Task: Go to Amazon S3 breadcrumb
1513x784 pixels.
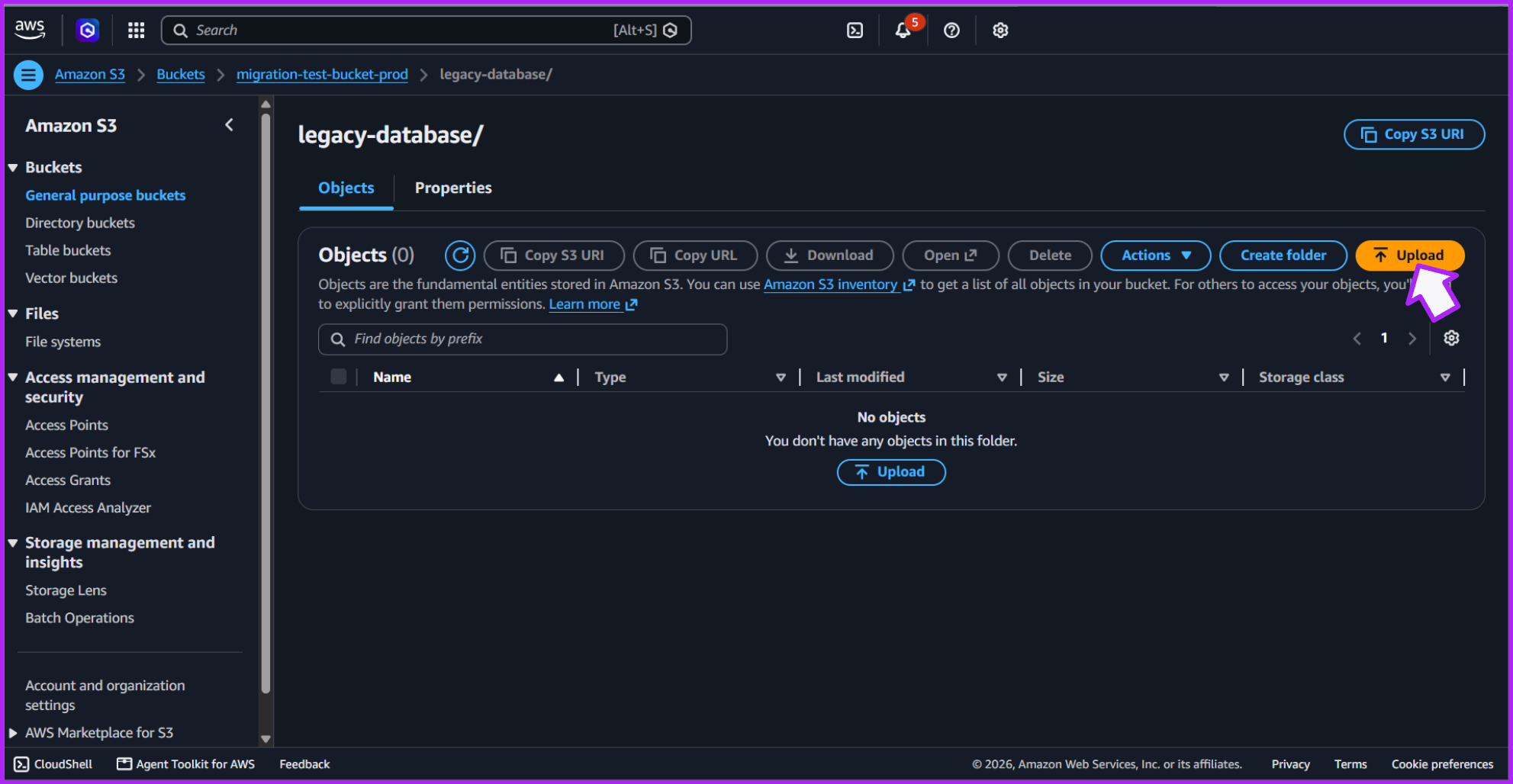Action: click(x=90, y=75)
